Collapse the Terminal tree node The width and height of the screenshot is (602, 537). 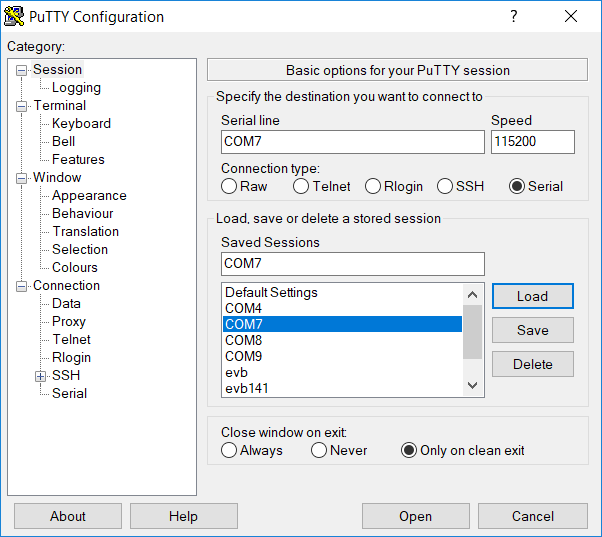22,106
